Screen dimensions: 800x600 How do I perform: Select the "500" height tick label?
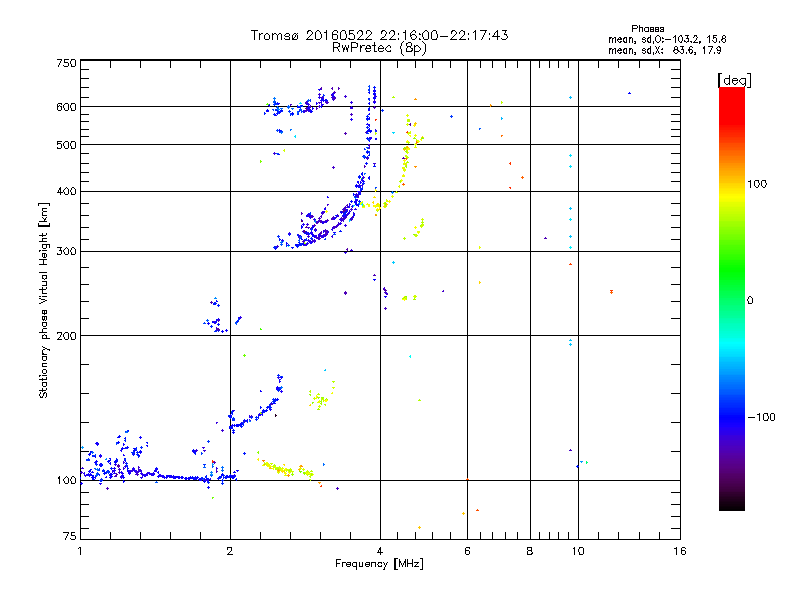click(x=66, y=145)
